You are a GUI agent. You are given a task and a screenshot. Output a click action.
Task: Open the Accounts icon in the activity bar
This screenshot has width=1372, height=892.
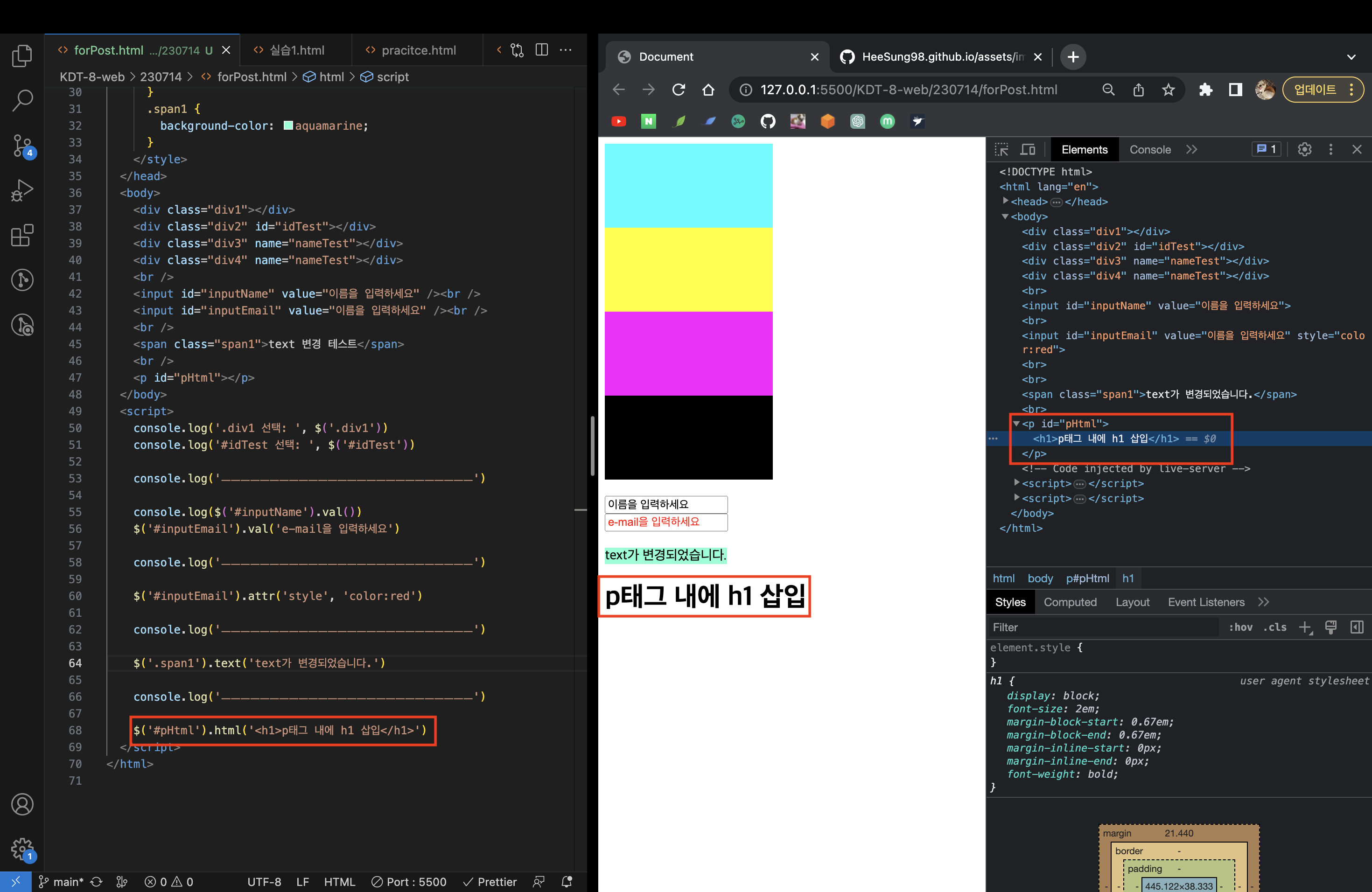coord(22,804)
